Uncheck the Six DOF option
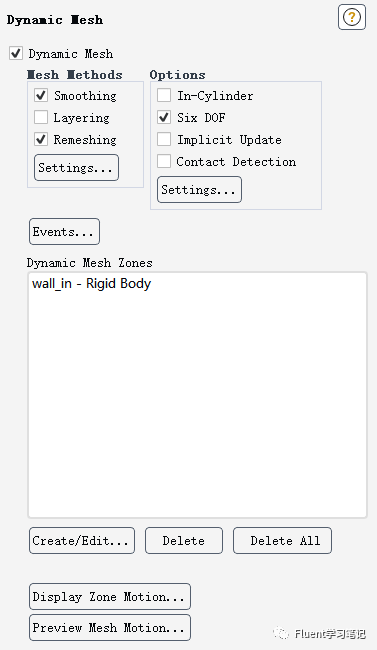The width and height of the screenshot is (377, 650). pos(164,117)
